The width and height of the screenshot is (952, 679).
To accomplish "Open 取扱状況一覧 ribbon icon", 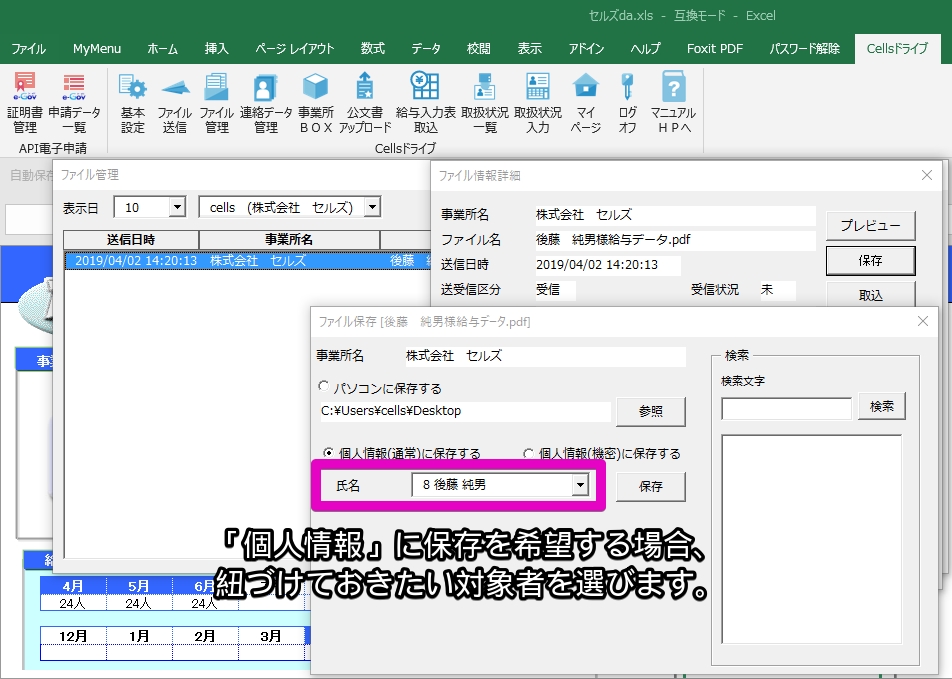I will click(484, 103).
